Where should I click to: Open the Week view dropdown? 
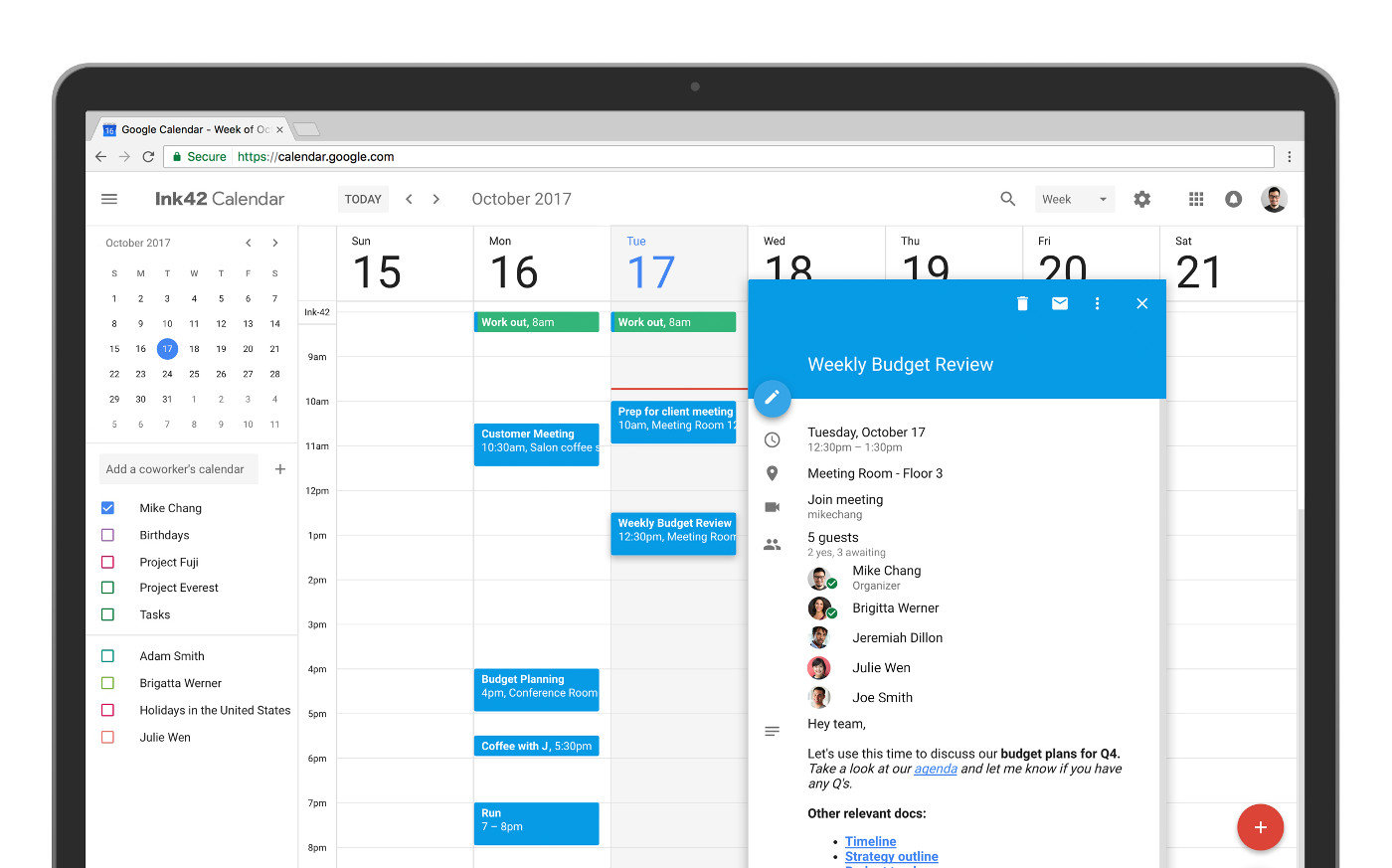pyautogui.click(x=1075, y=199)
